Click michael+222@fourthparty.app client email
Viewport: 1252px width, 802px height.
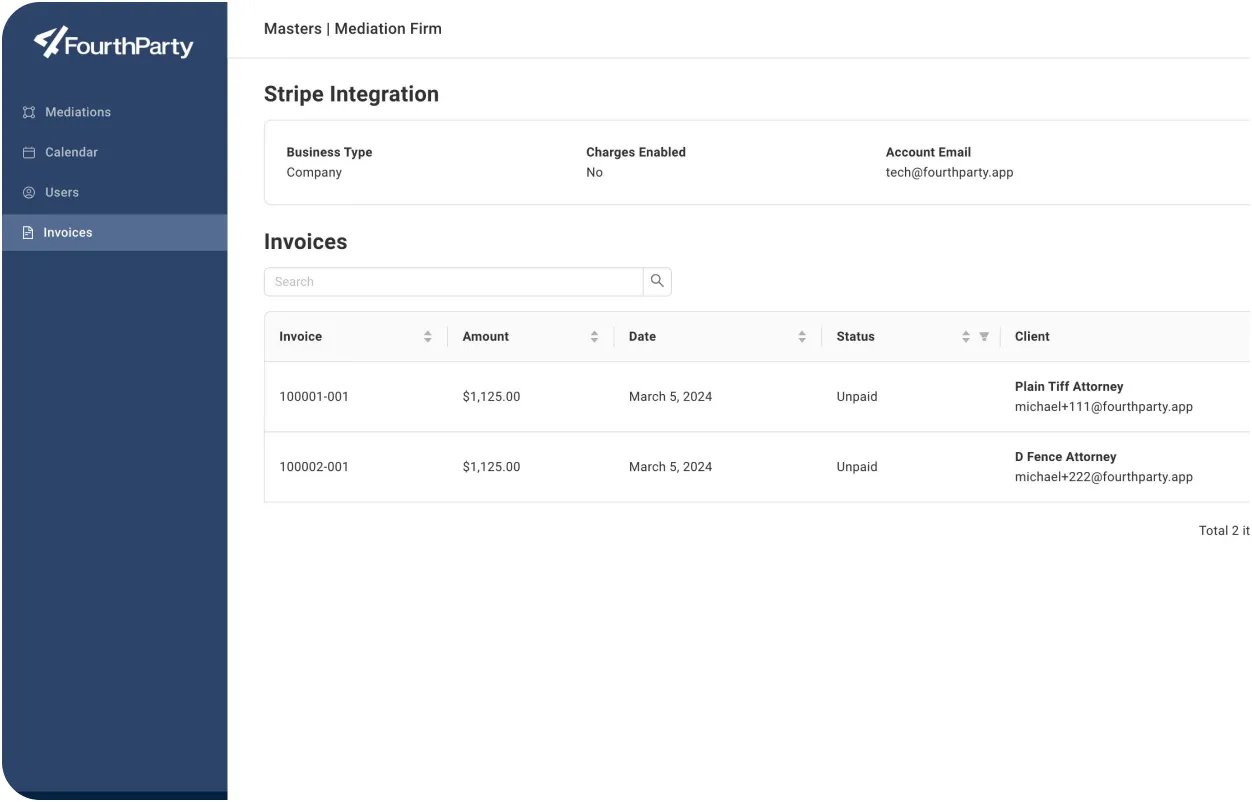pyautogui.click(x=1104, y=477)
